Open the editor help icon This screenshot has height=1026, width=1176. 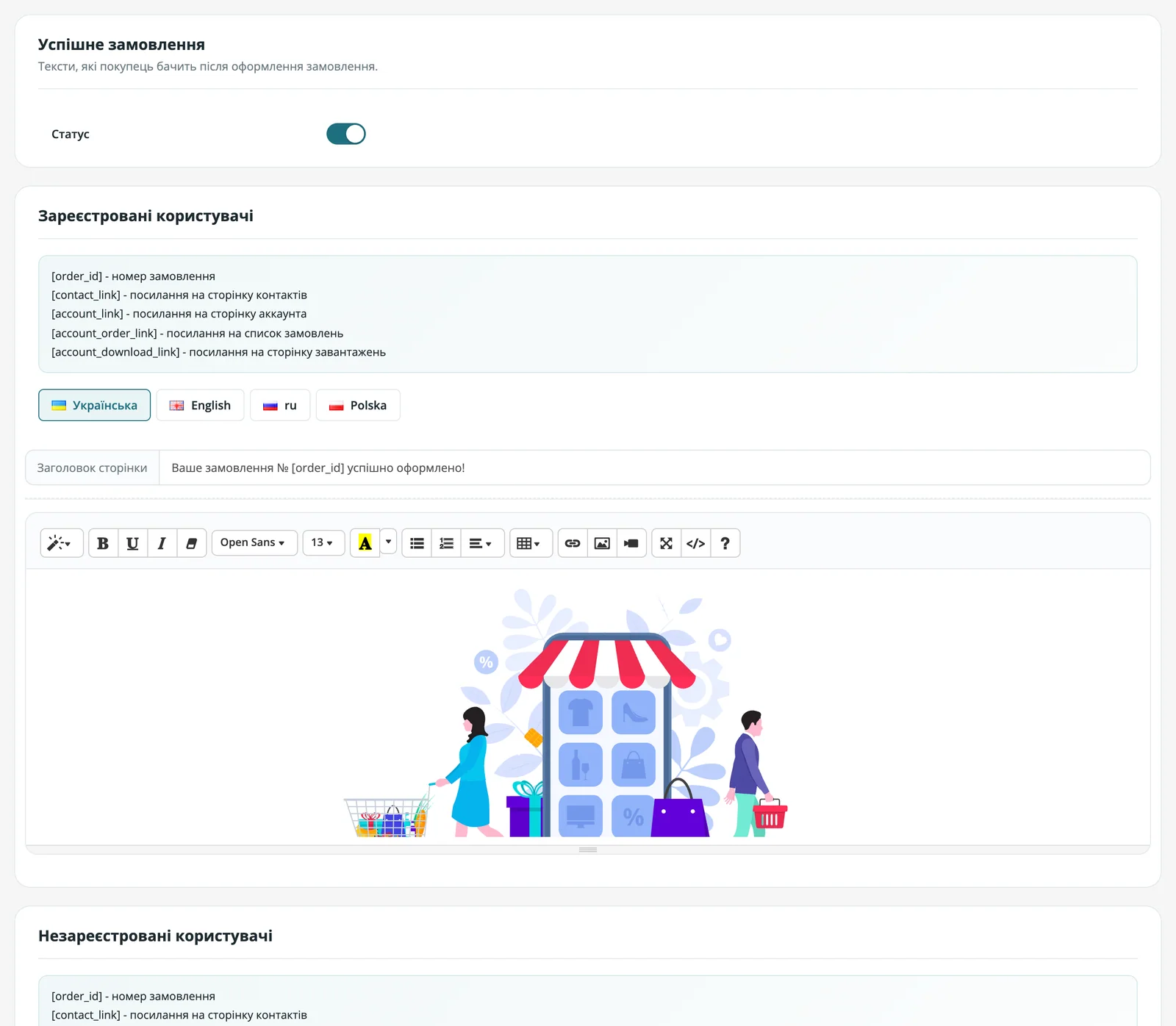point(725,543)
